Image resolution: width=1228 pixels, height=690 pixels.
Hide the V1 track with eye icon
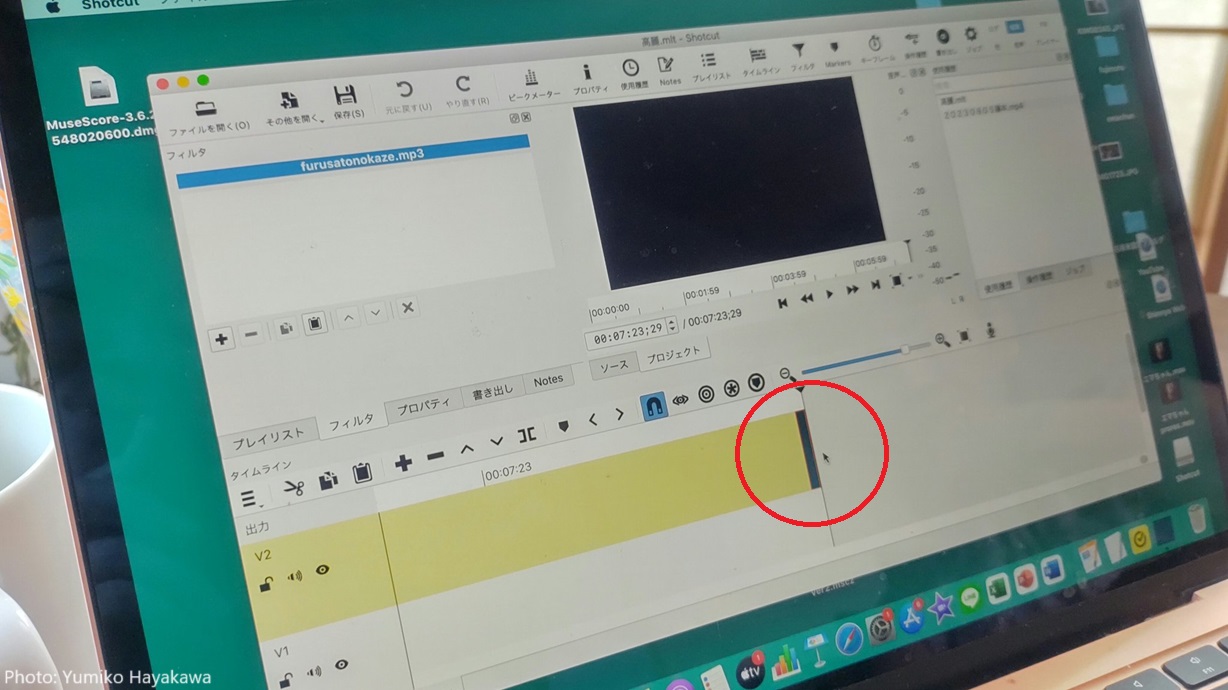pyautogui.click(x=342, y=664)
